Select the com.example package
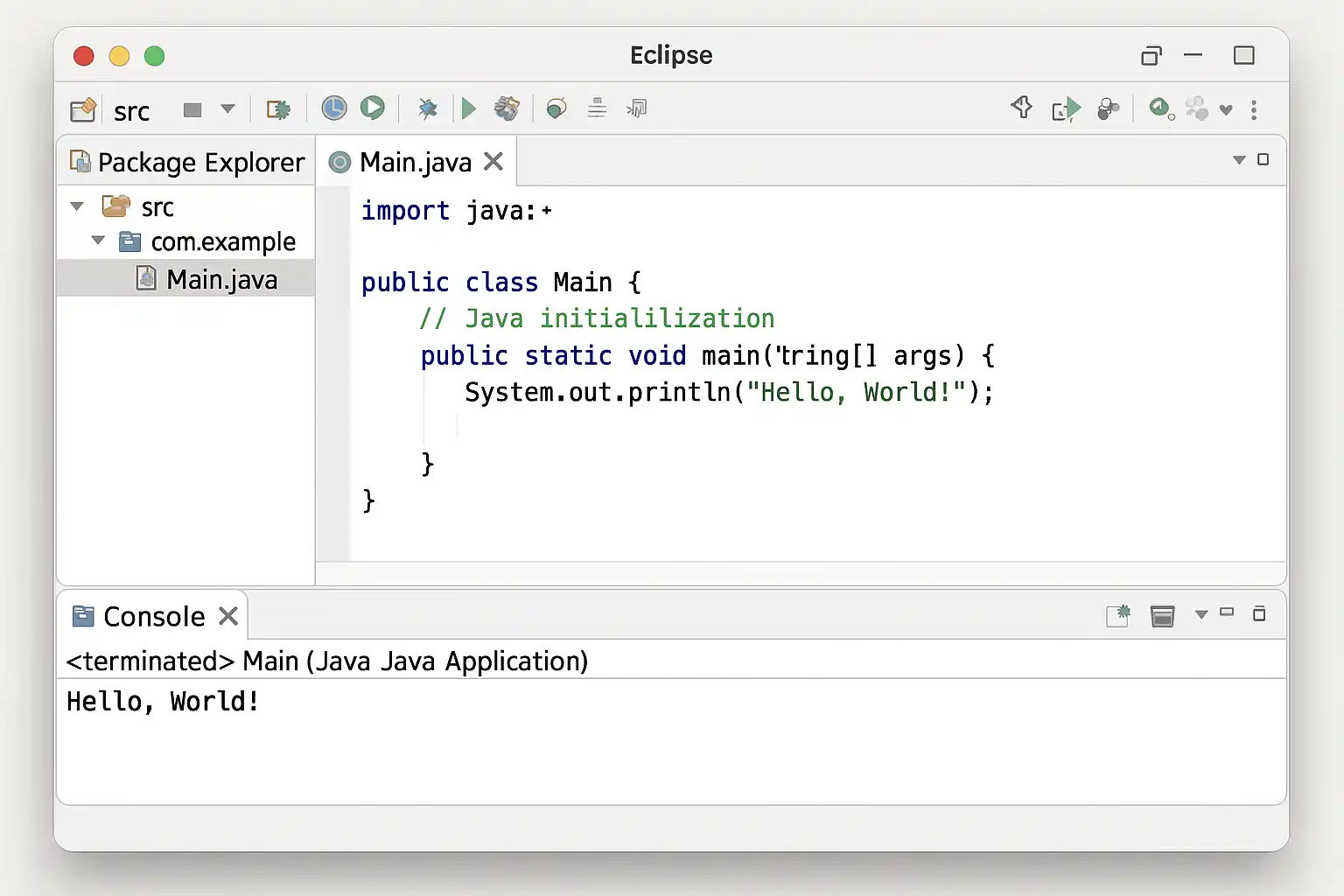Screen dimensions: 1344x896 [x=223, y=241]
